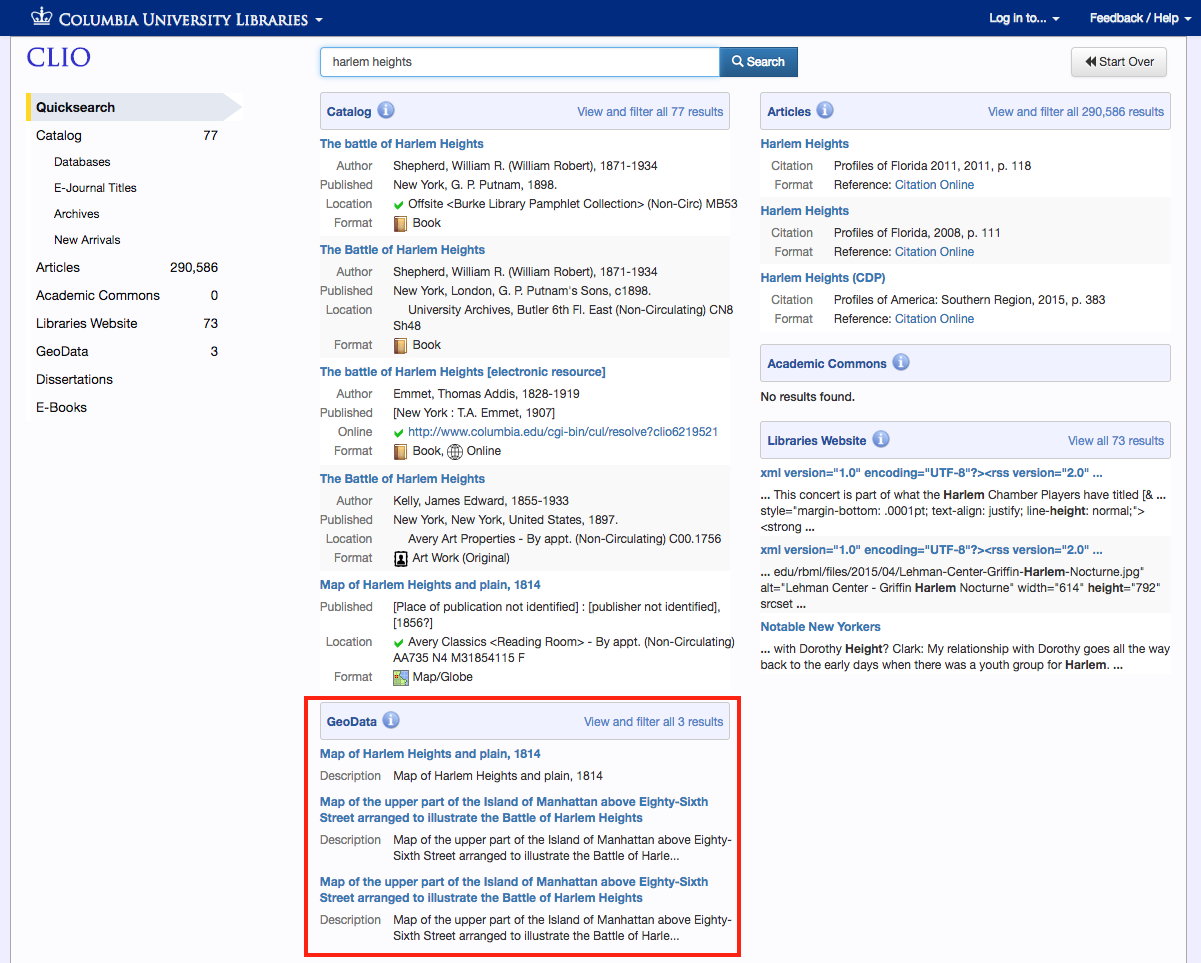Open Citation Online for Profiles of America
The width and height of the screenshot is (1201, 963).
(x=935, y=319)
